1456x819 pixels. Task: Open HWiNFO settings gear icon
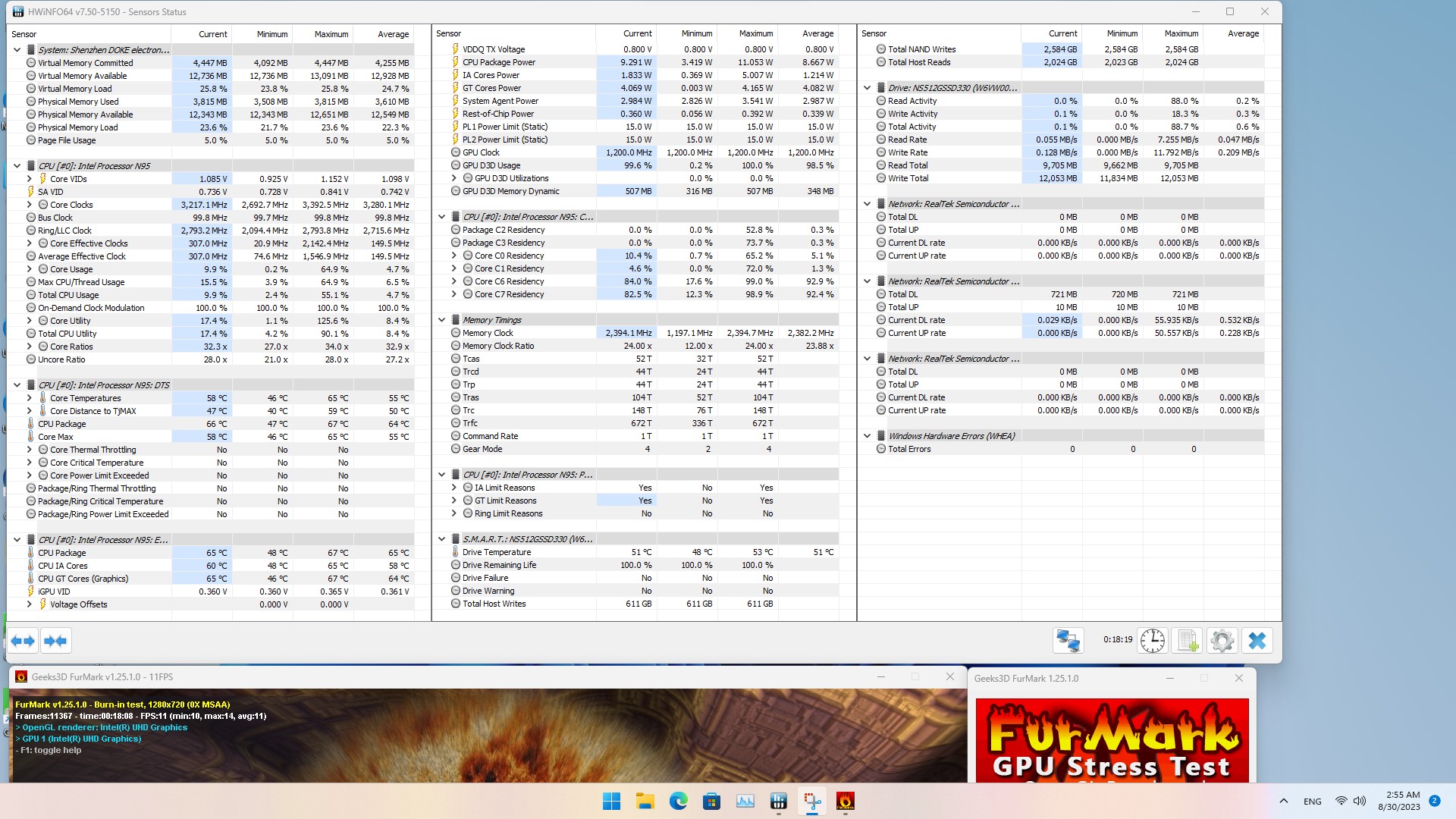1222,641
